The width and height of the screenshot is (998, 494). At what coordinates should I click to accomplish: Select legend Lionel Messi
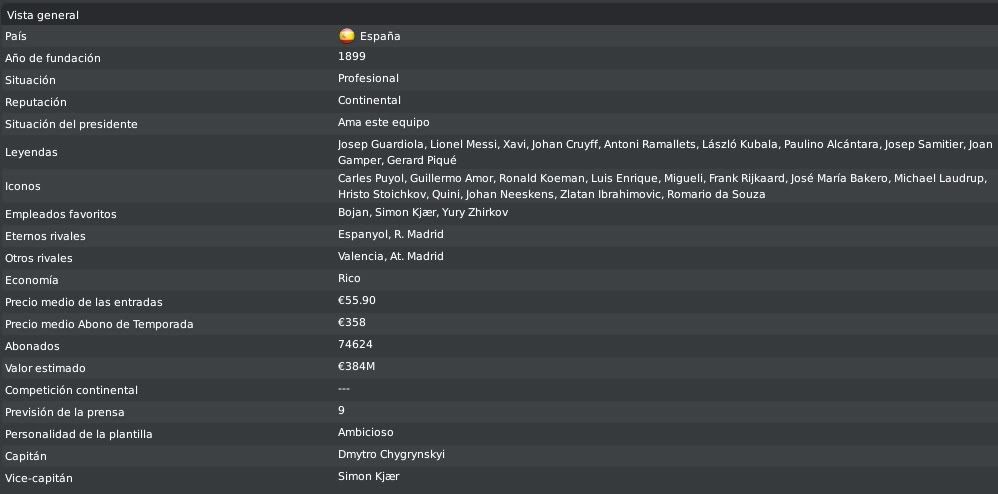tap(462, 145)
